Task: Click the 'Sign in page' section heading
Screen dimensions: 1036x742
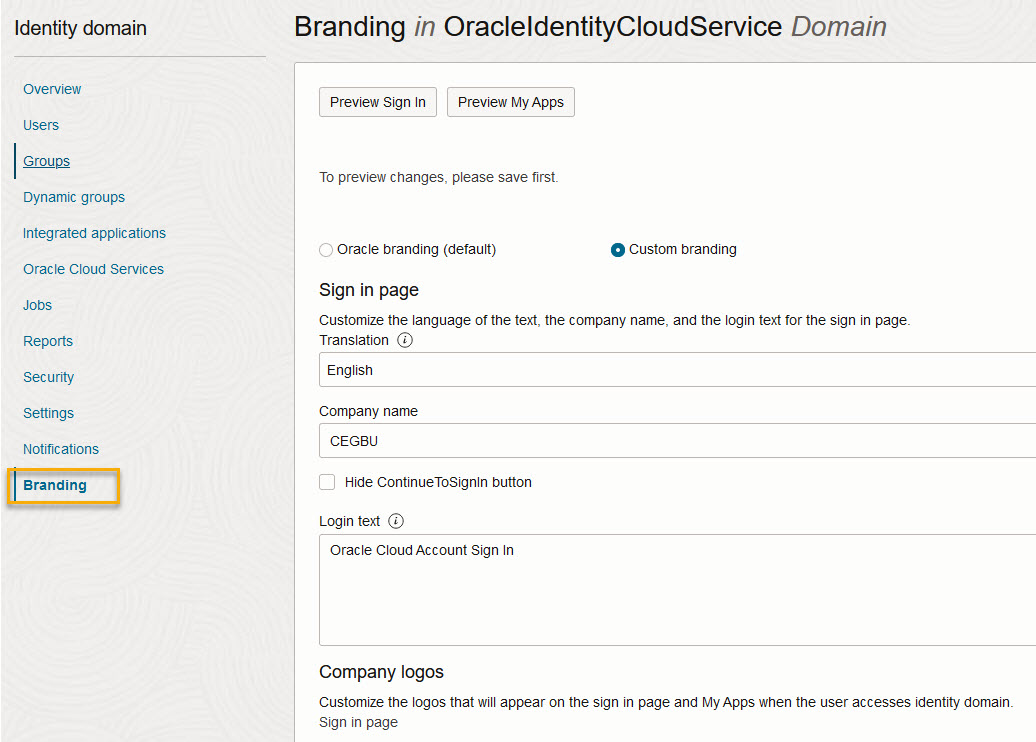Action: 369,290
